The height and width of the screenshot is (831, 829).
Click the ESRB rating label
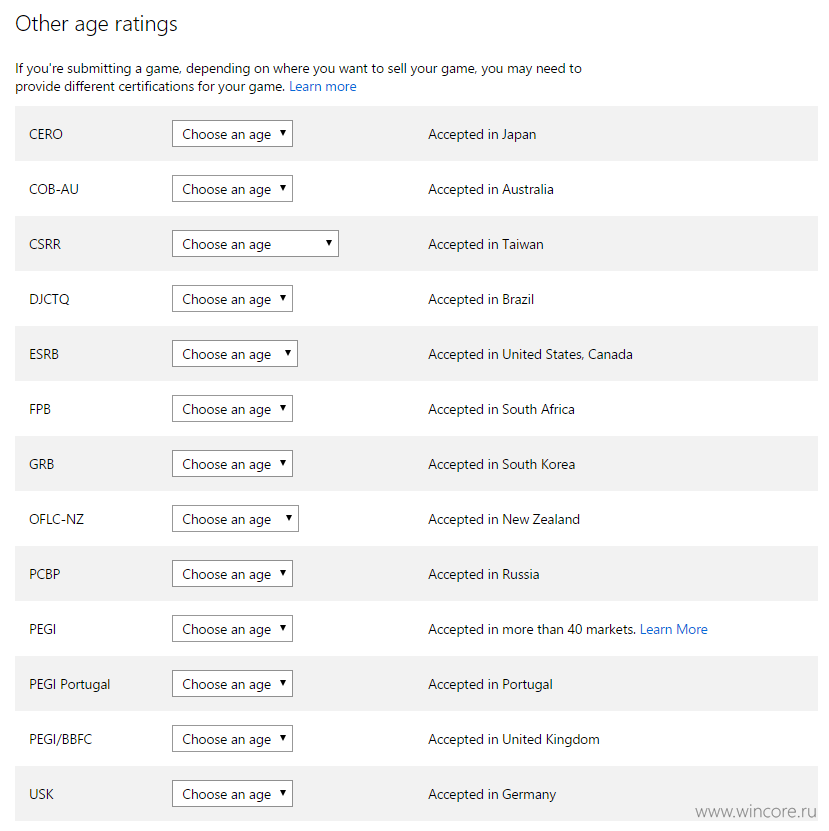point(44,354)
